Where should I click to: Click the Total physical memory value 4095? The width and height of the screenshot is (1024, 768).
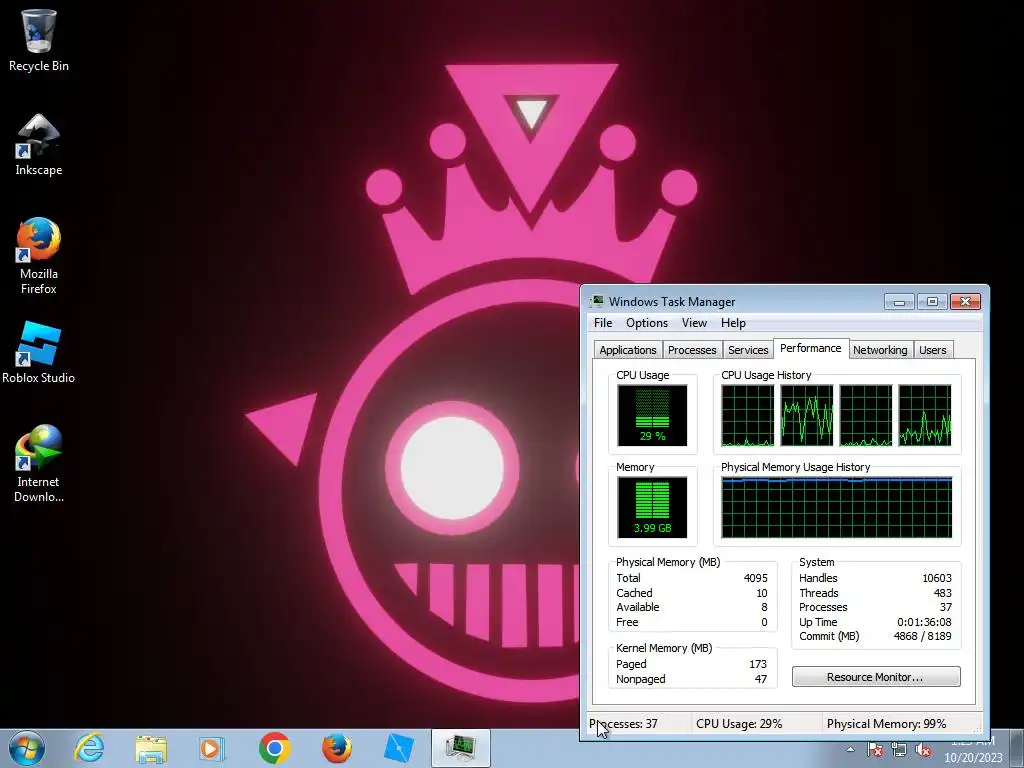click(755, 578)
